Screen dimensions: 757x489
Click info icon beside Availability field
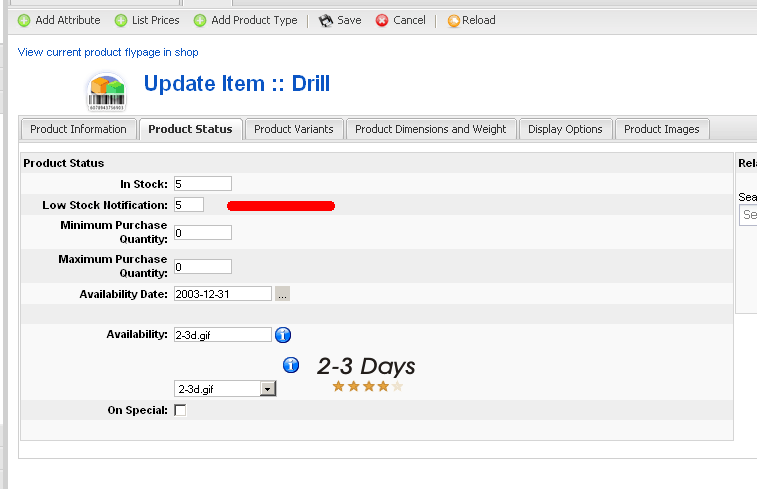[283, 335]
